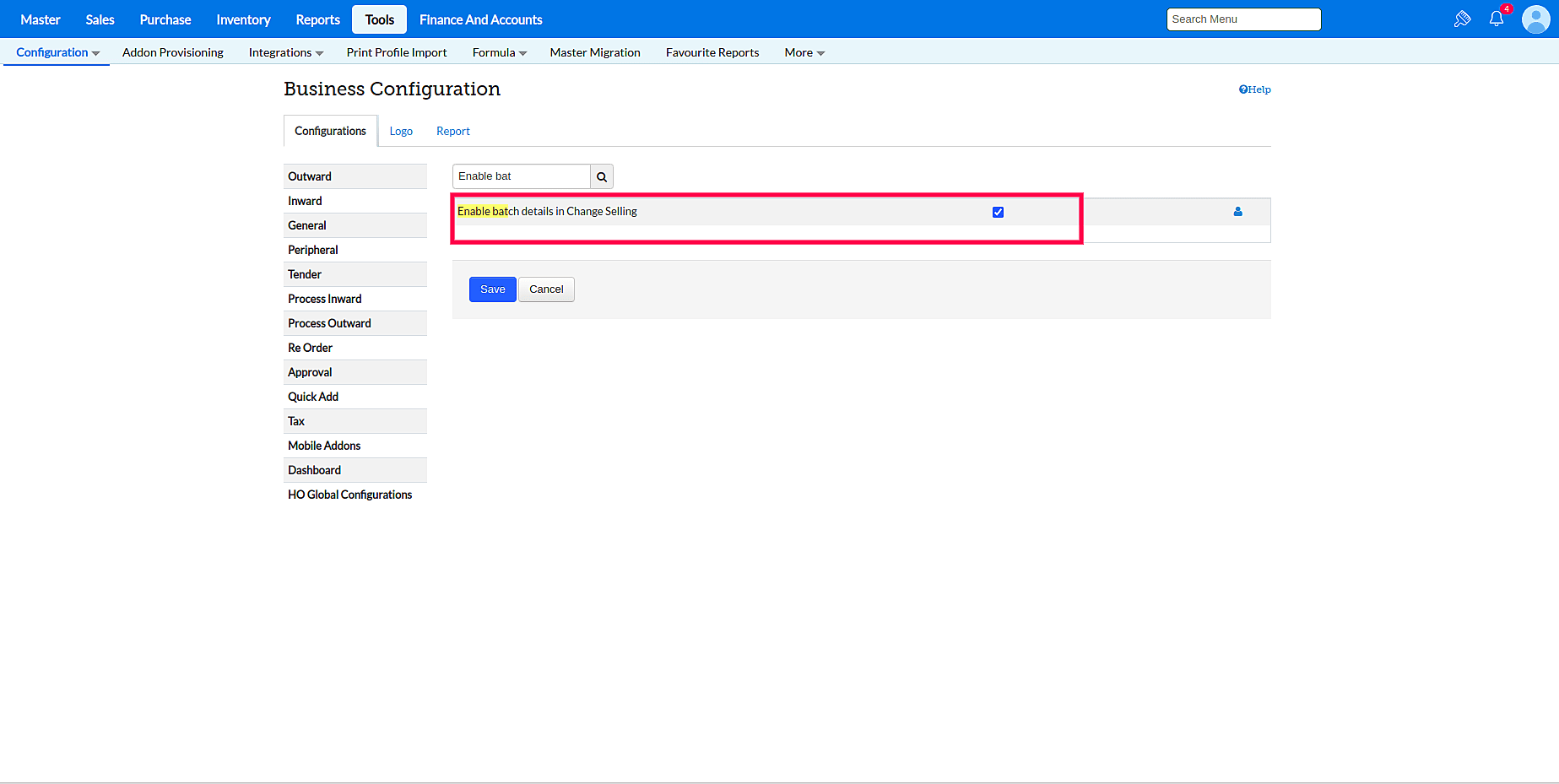Open the Sales menu
This screenshot has height=784, width=1559.
tap(100, 19)
